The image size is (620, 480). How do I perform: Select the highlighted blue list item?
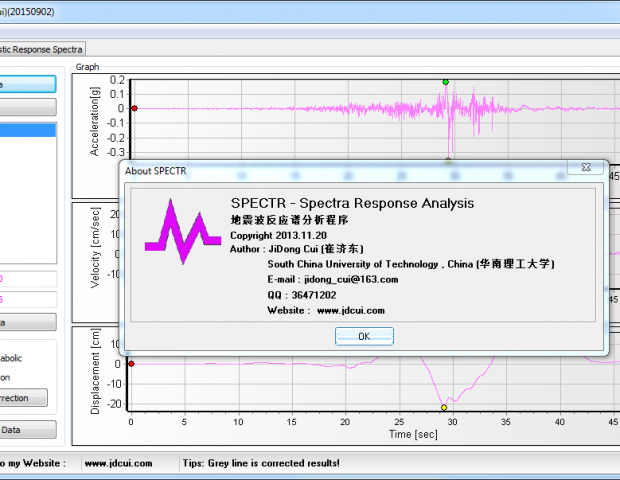tap(28, 130)
